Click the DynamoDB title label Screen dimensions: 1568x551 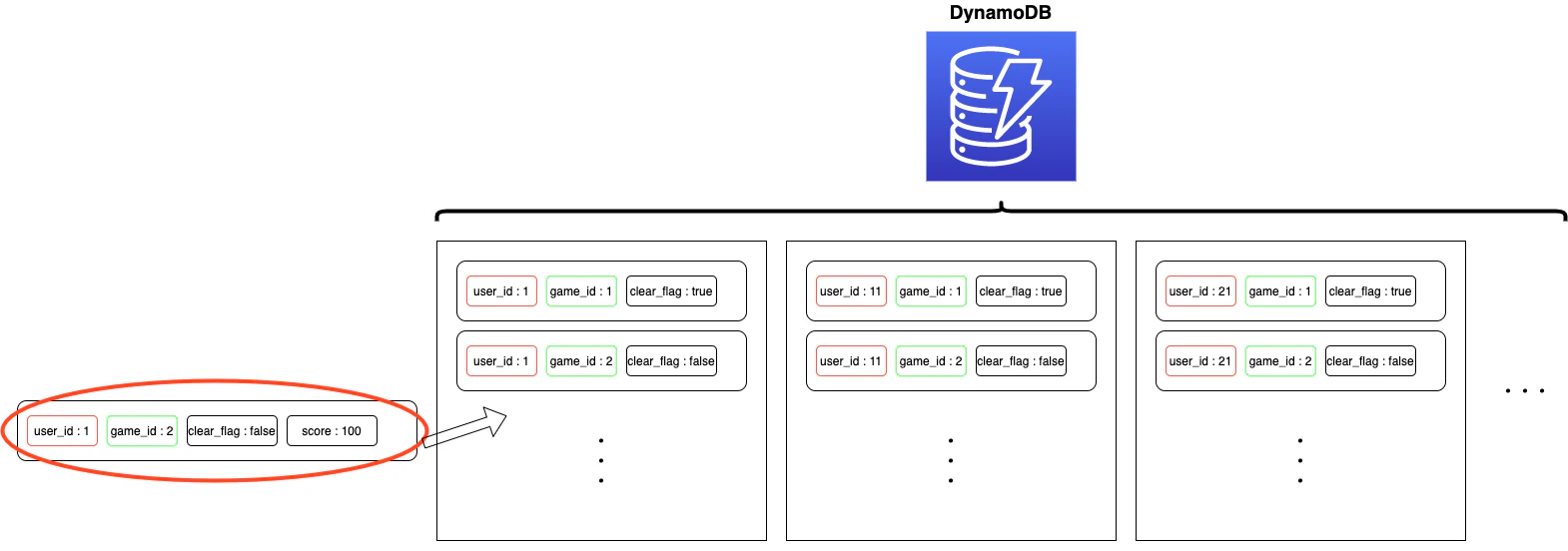(1001, 13)
